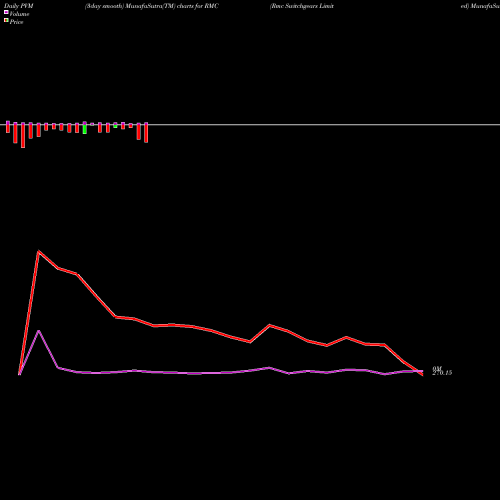Click the 'Rmc Switchgears Limit' company name text

[302, 6]
